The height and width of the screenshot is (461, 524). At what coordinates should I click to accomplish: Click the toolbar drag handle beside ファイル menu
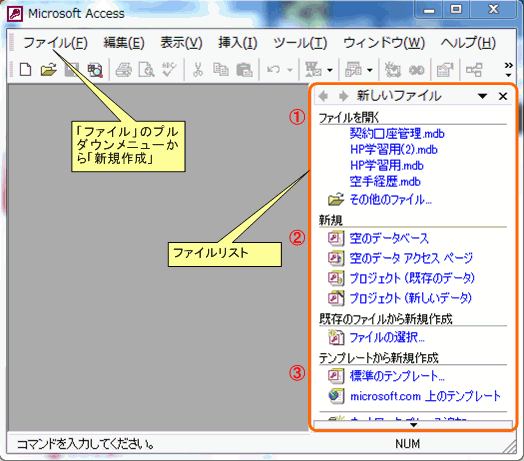[x=12, y=42]
